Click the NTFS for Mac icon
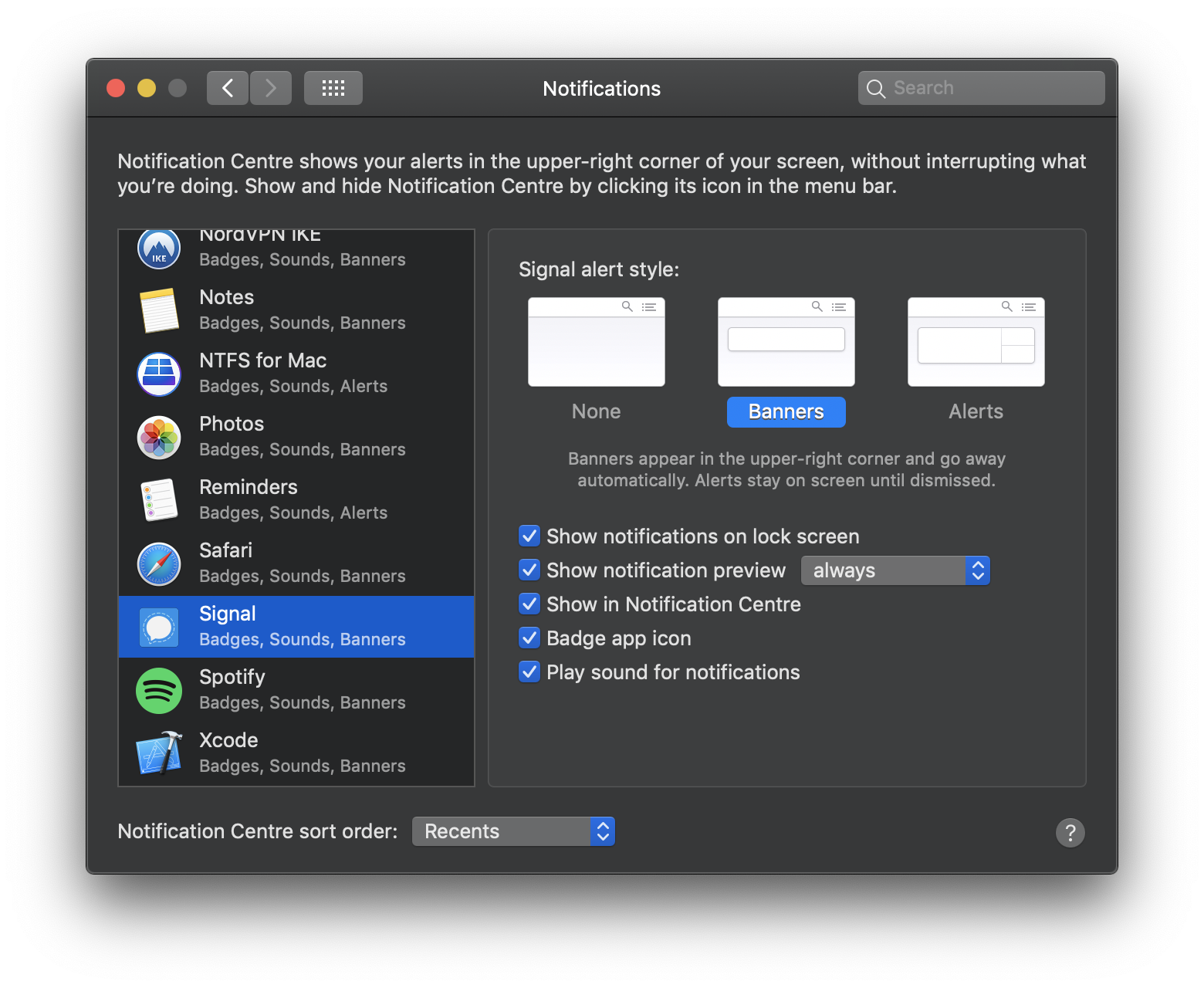Viewport: 1204px width, 988px height. [159, 374]
